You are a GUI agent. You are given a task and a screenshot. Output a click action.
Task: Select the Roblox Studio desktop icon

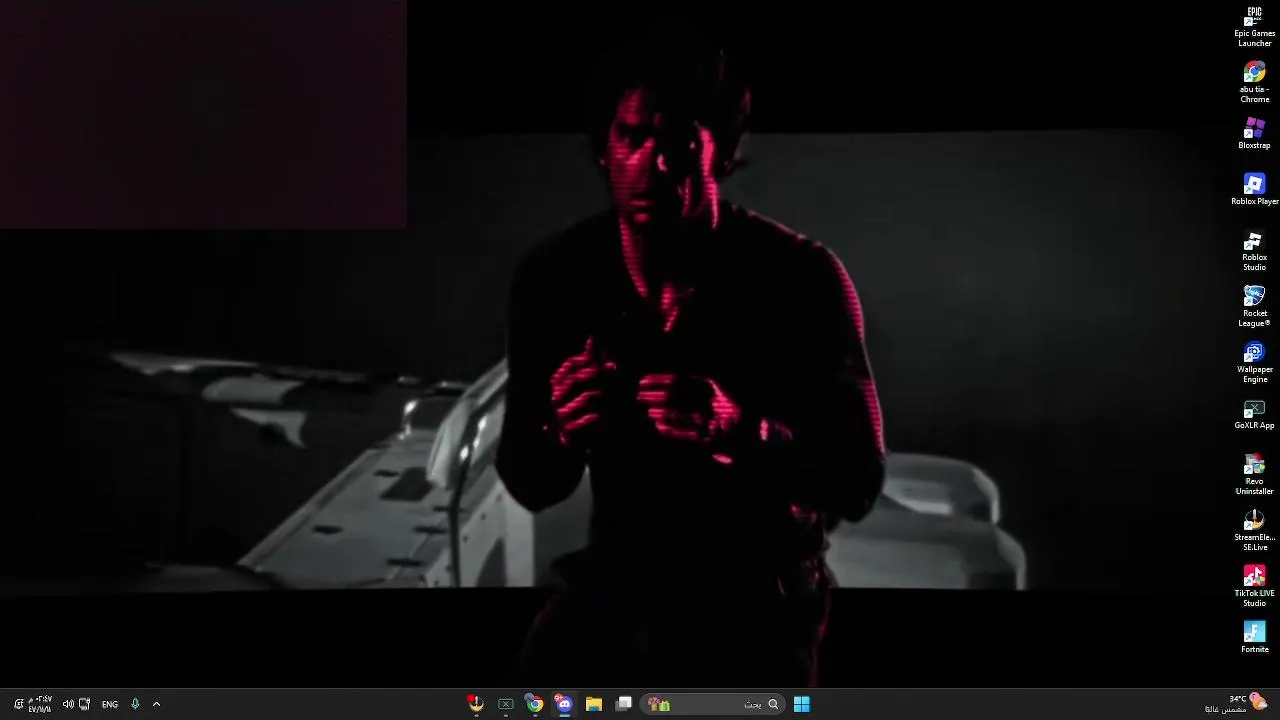(x=1254, y=251)
